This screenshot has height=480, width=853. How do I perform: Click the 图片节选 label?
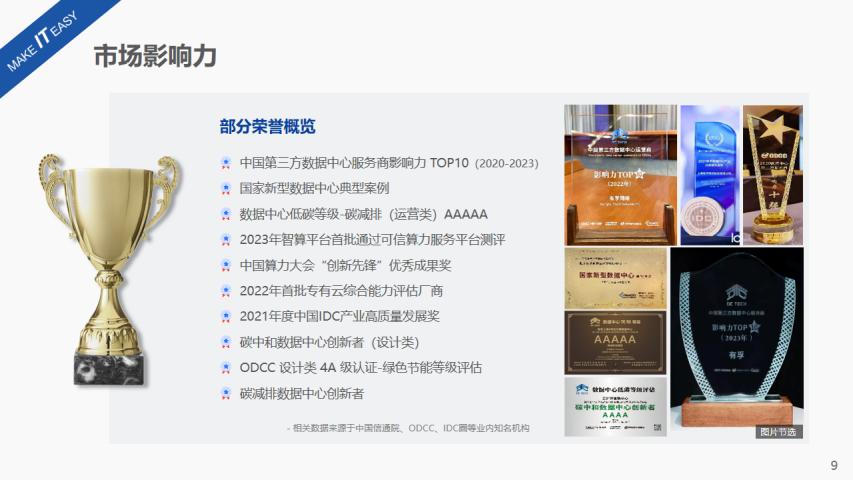tap(778, 432)
